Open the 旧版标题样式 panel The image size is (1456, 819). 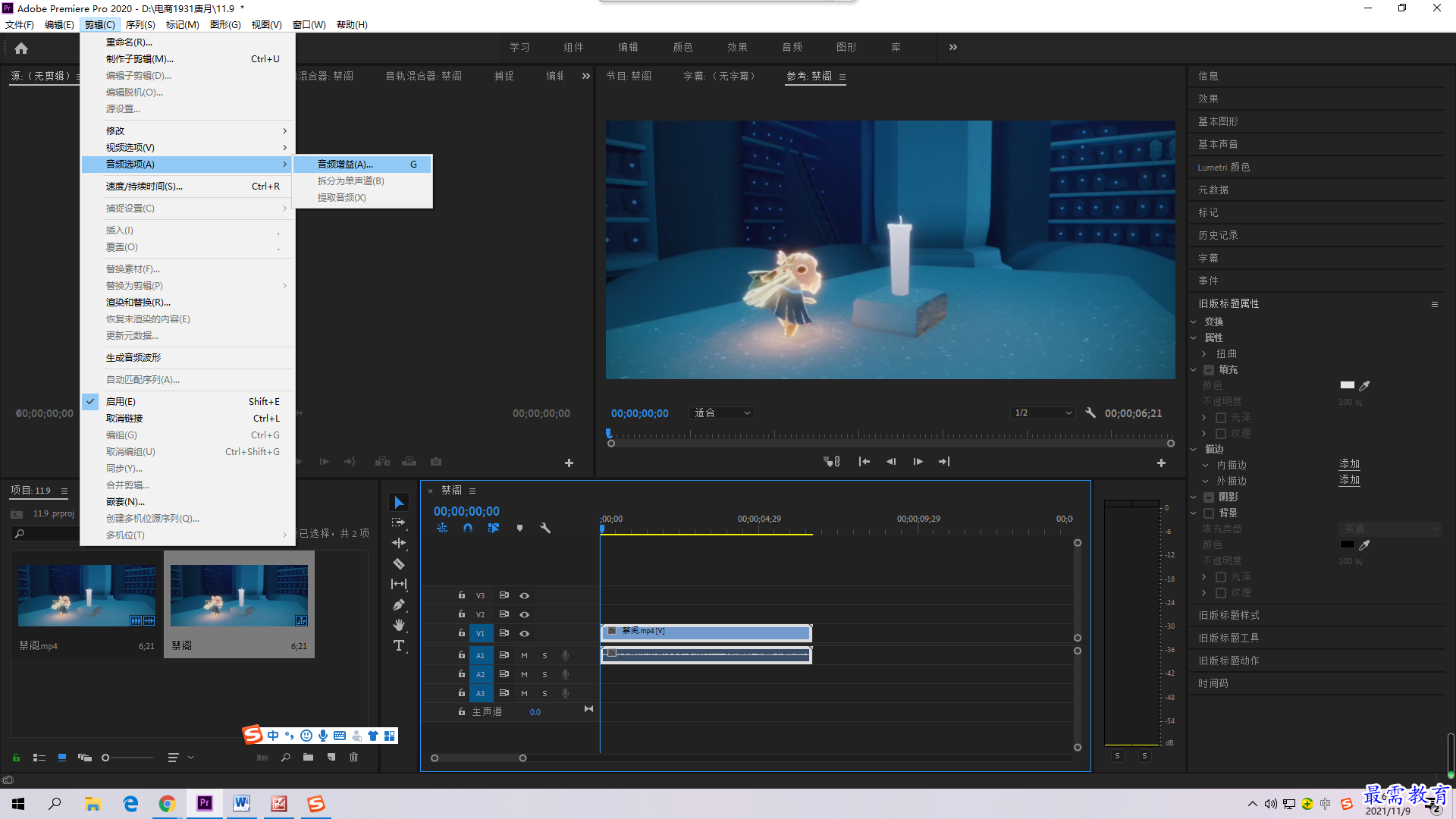point(1228,615)
